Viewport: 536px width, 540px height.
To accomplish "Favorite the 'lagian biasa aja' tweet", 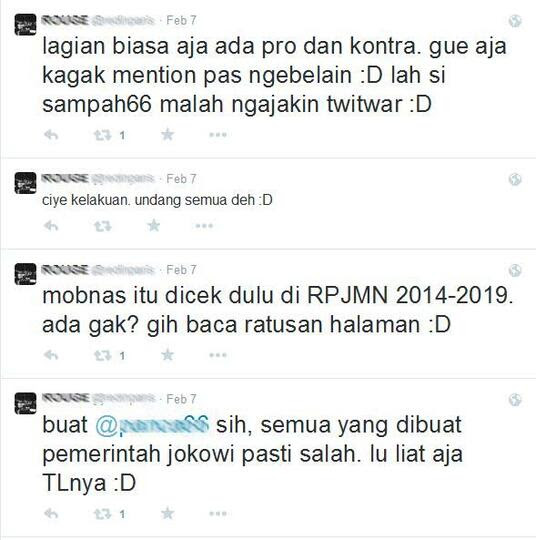I will tap(167, 135).
